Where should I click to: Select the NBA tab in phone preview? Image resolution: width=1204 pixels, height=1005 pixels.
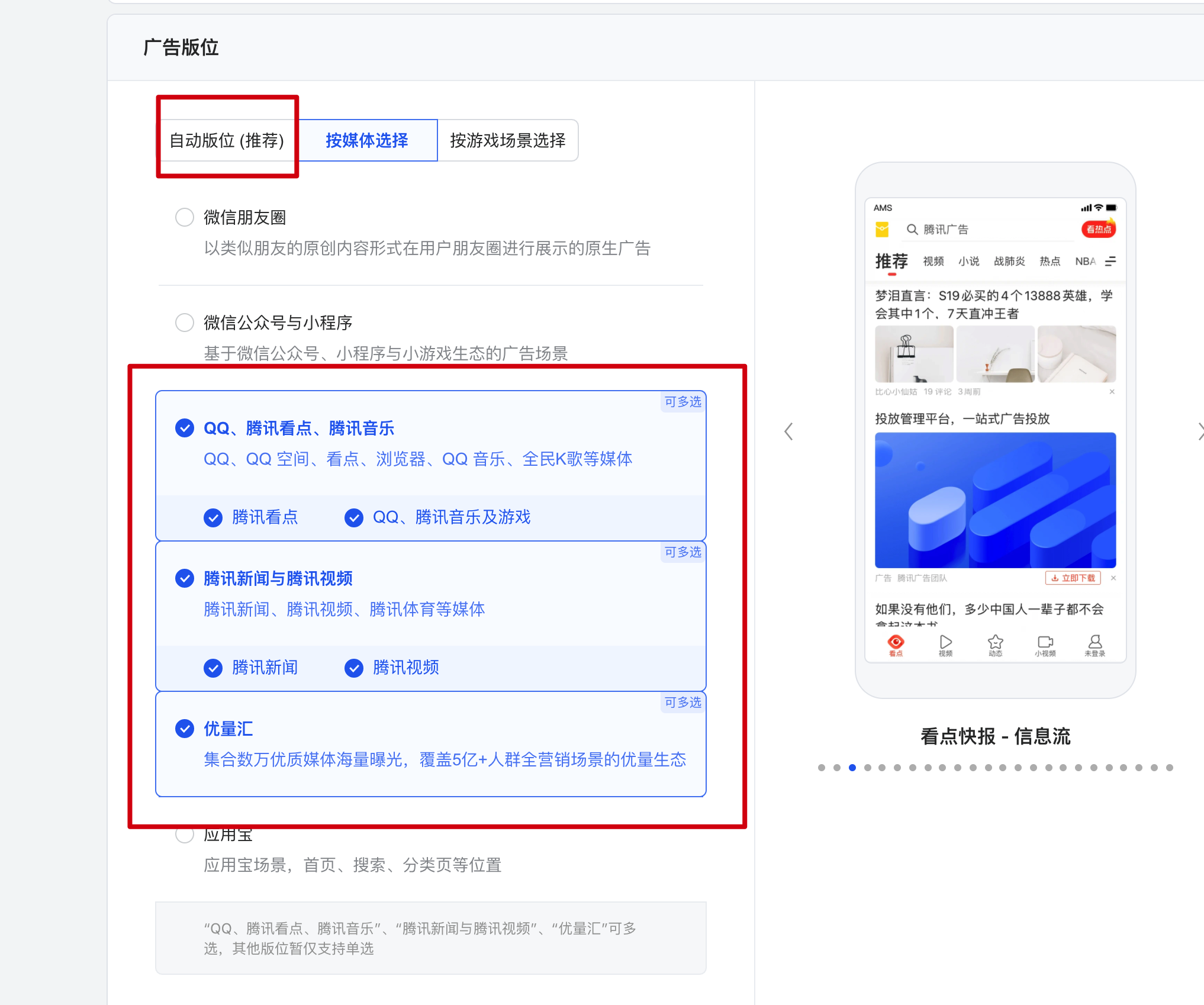point(1086,261)
